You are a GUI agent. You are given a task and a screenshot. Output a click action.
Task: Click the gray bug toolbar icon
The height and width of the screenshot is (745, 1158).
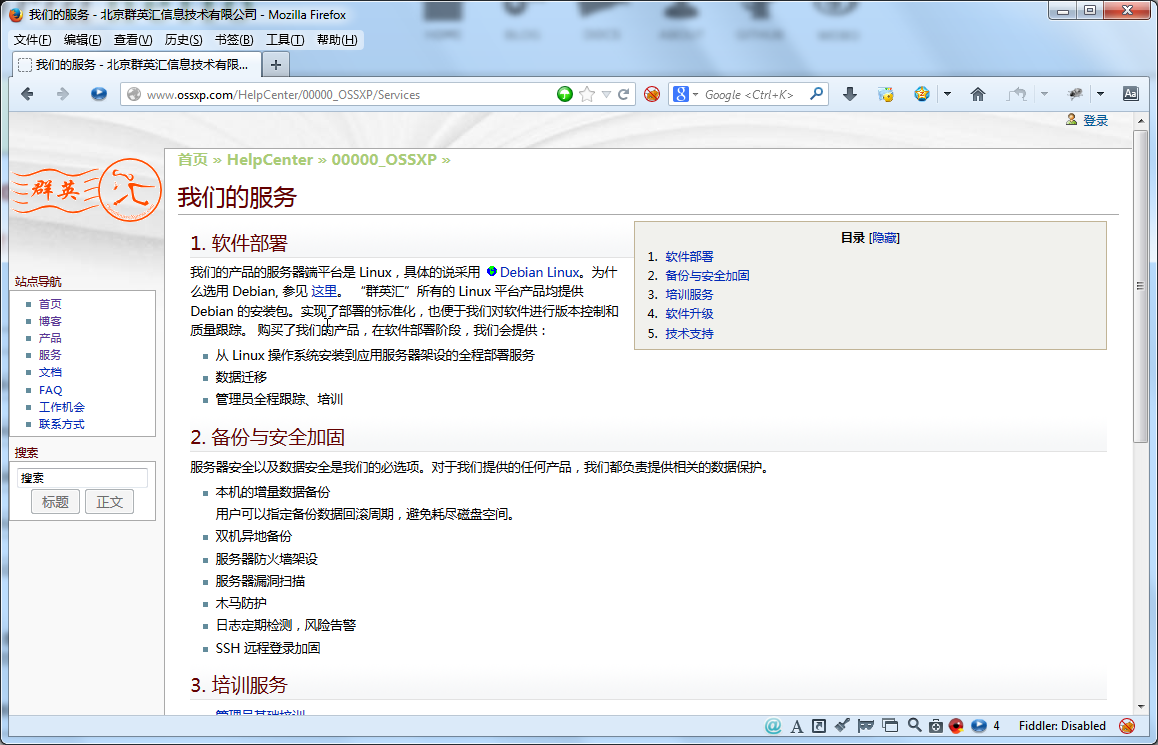(x=1075, y=94)
